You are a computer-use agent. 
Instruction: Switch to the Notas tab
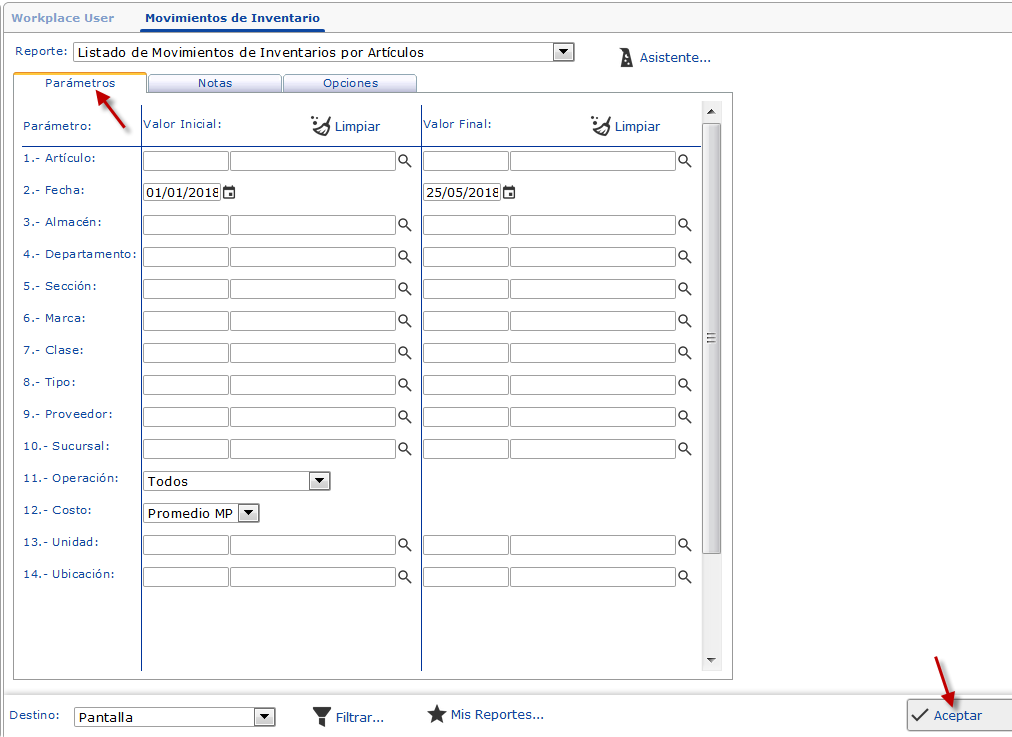pyautogui.click(x=215, y=83)
